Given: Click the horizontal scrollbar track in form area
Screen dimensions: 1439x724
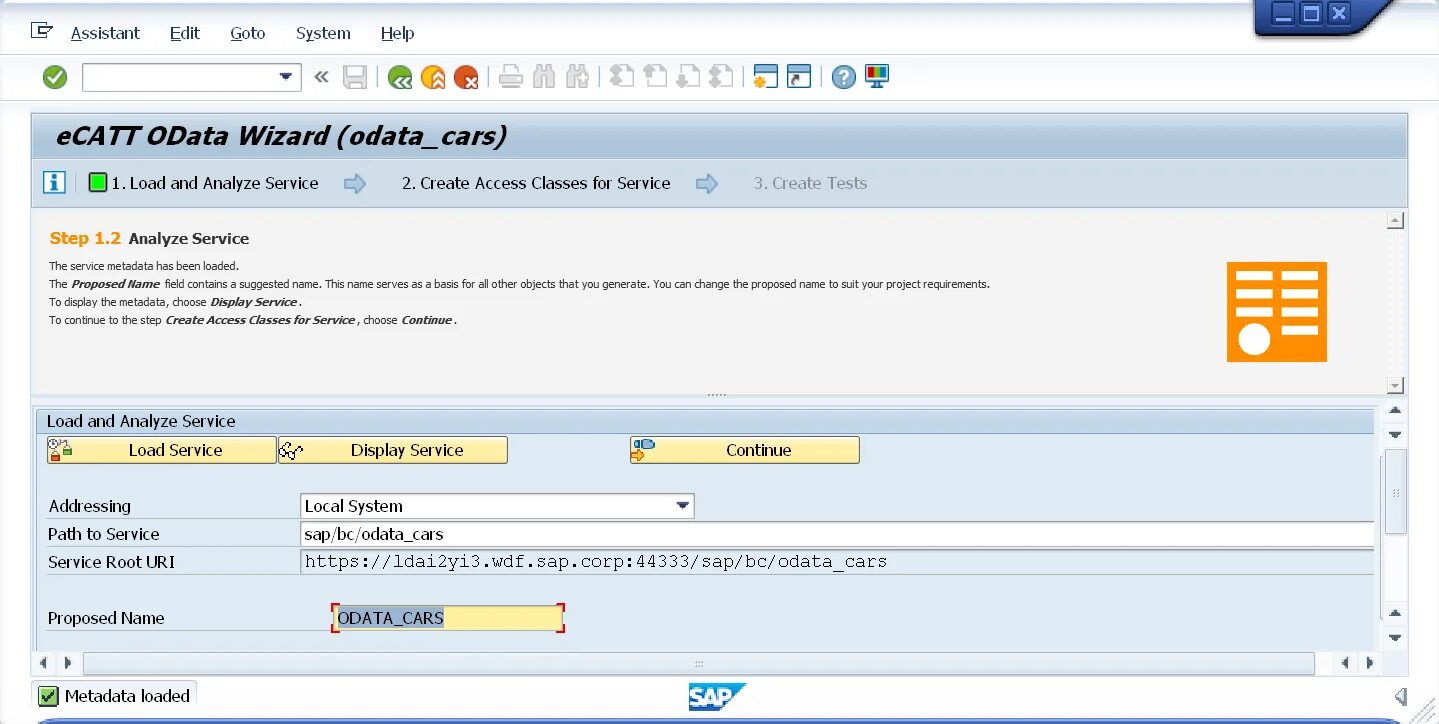Looking at the screenshot, I should (698, 663).
